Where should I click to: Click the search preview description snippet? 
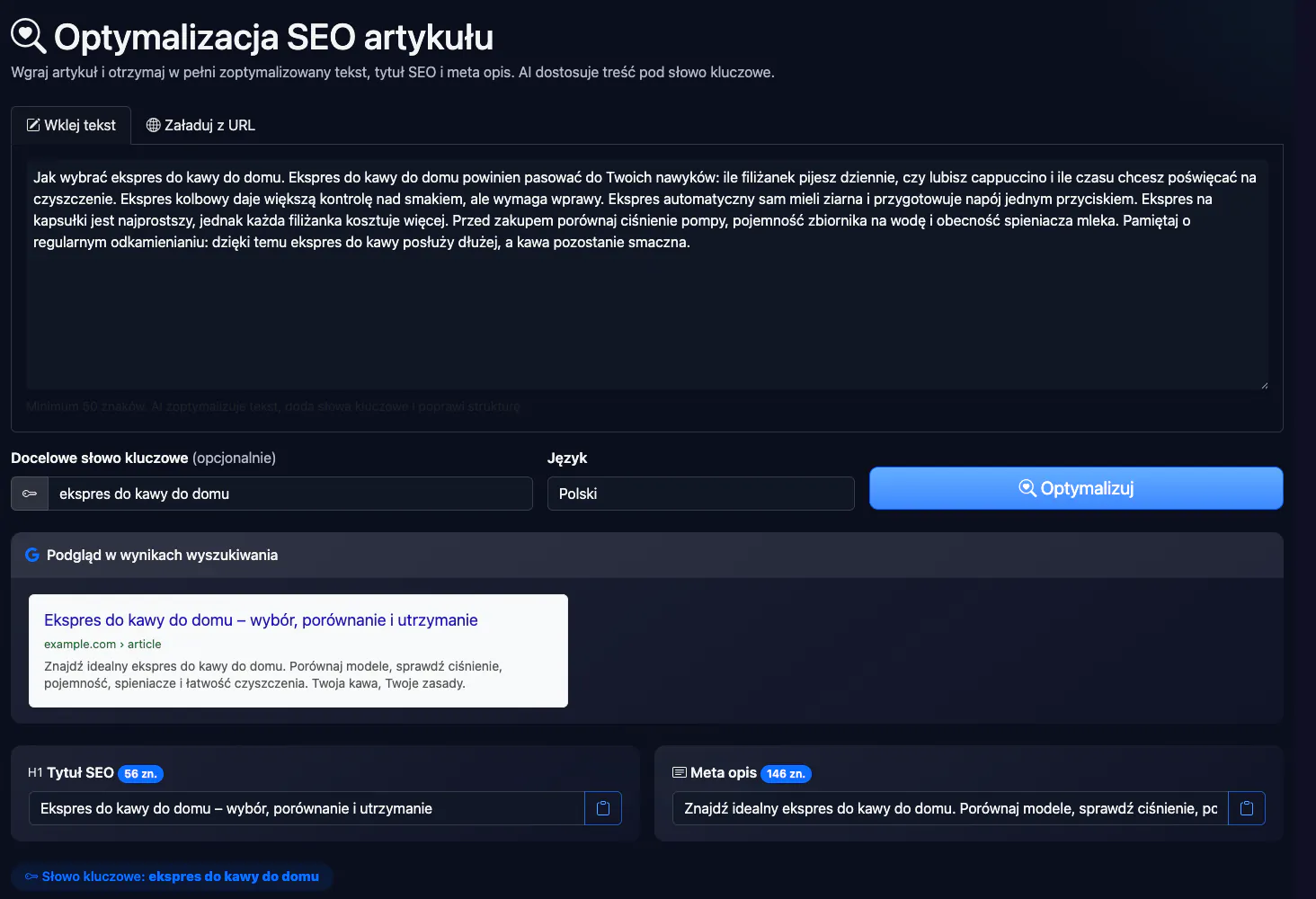[x=273, y=674]
